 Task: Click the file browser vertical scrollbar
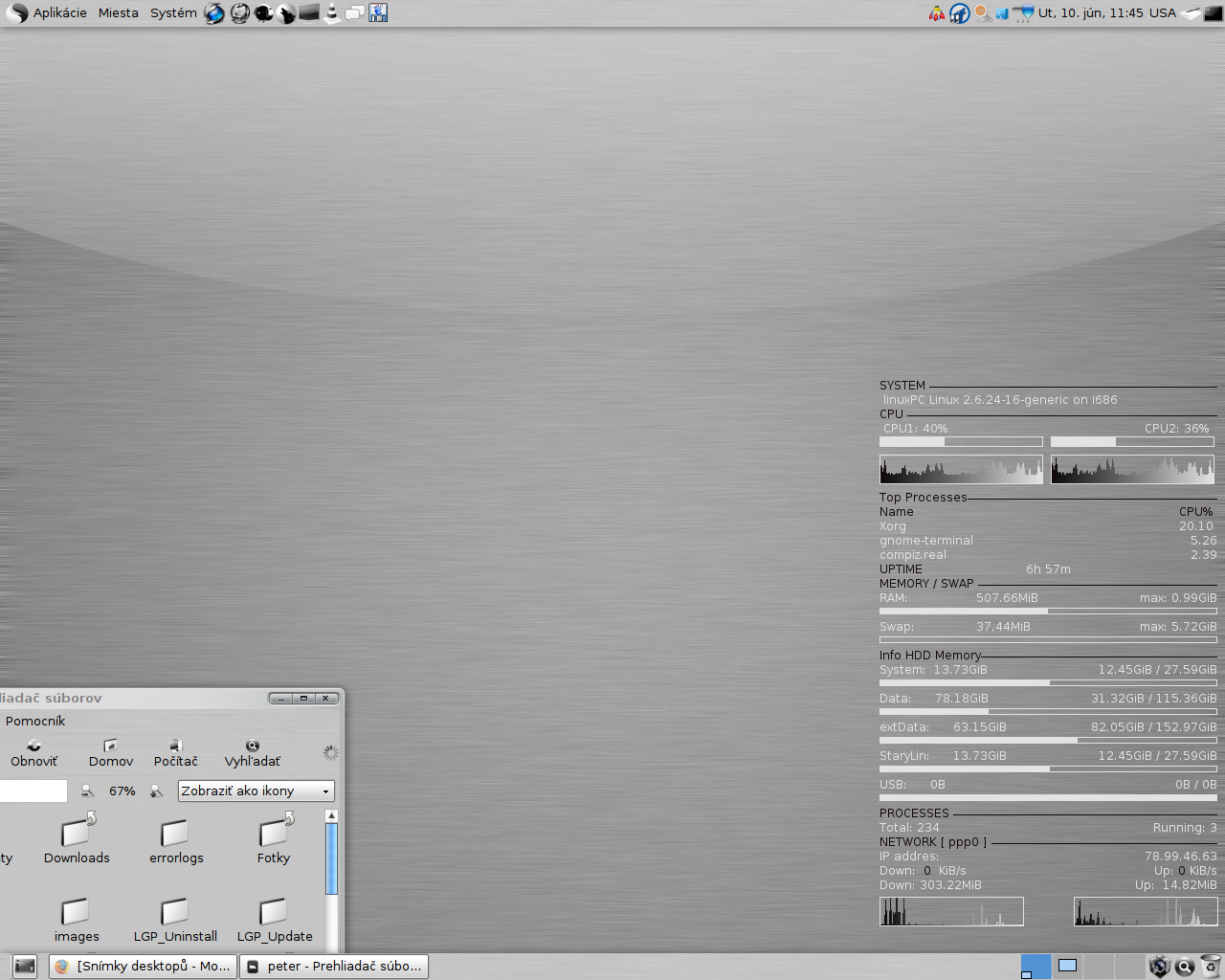tap(331, 858)
